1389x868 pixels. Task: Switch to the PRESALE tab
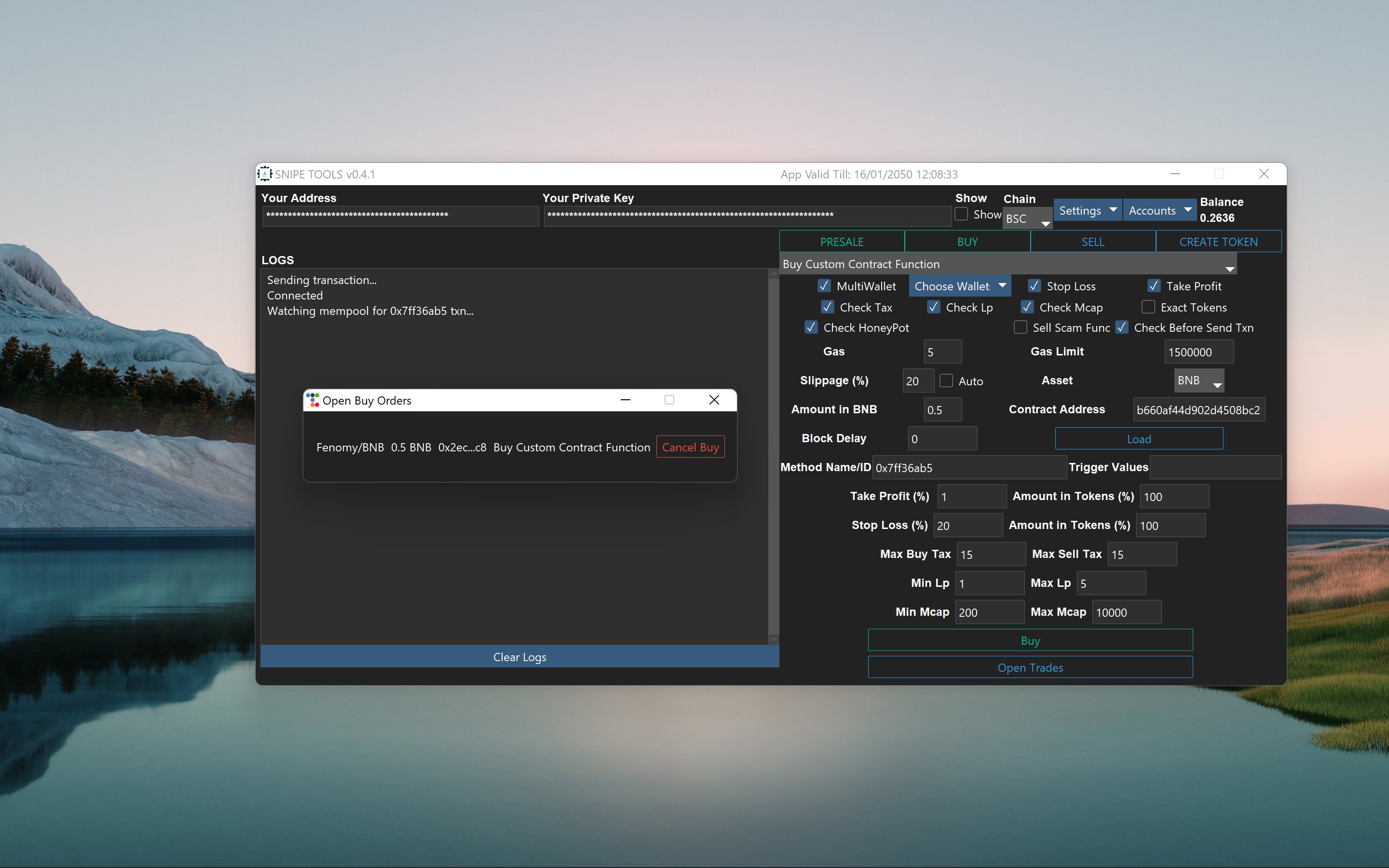(842, 242)
